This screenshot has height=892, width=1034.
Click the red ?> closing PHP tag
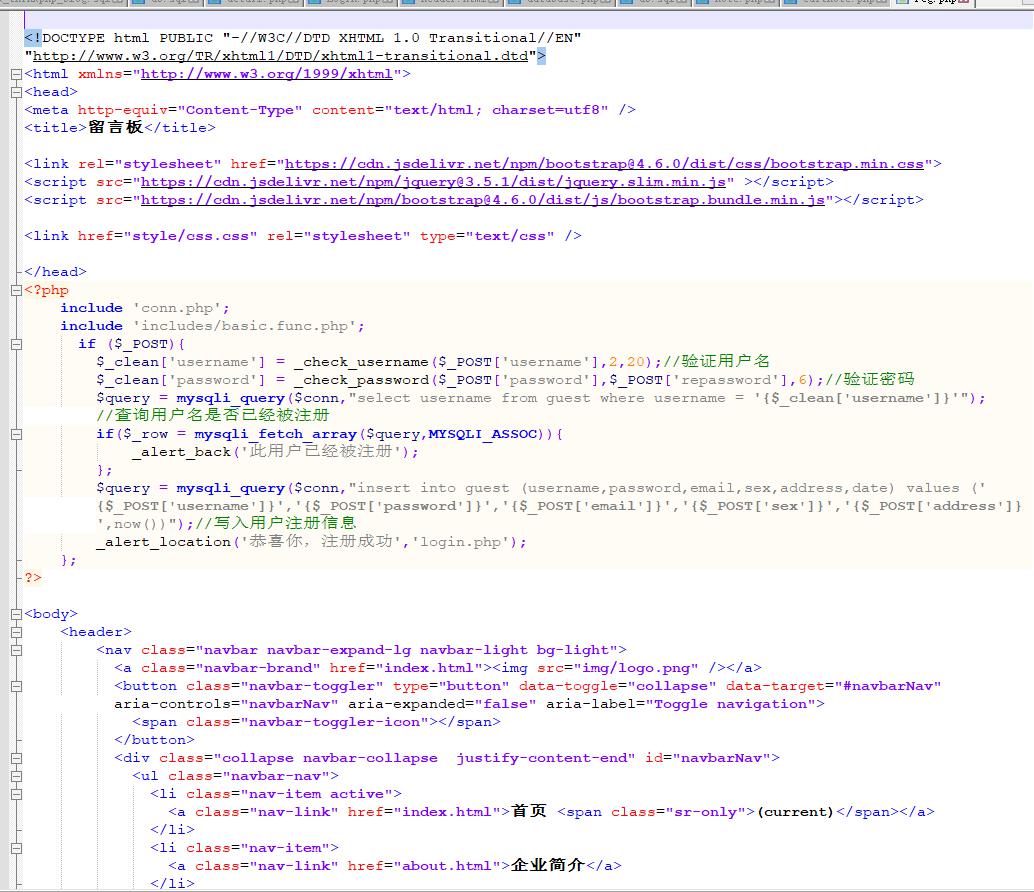33,578
